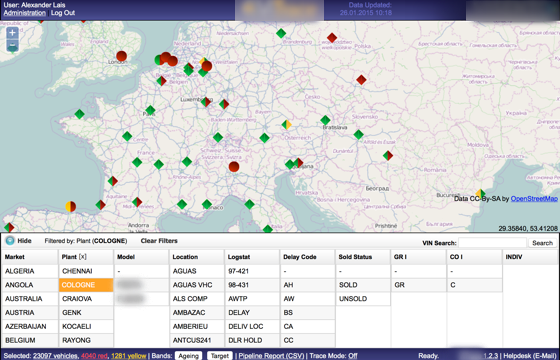Click the VIN Search input field
The width and height of the screenshot is (560, 360).
click(x=492, y=243)
